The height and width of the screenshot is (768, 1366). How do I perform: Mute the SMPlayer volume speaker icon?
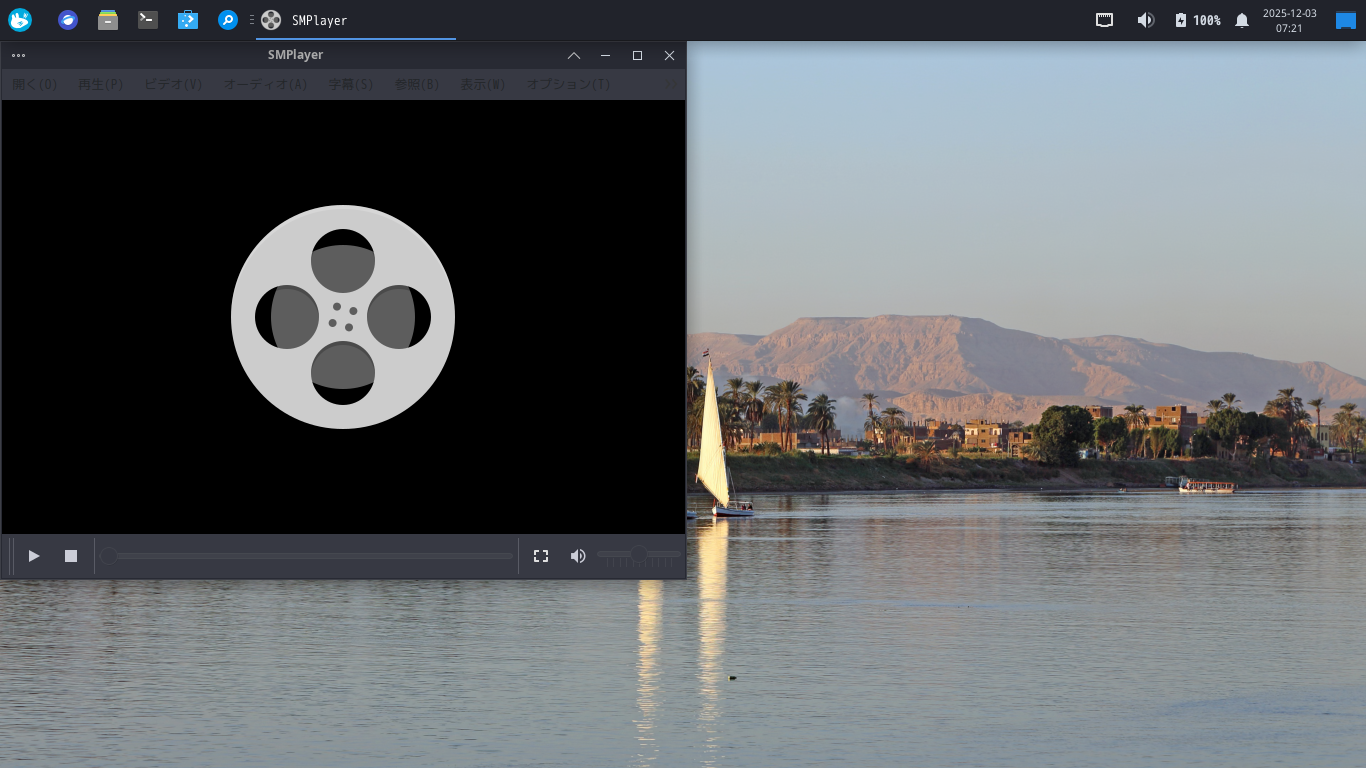coord(578,556)
